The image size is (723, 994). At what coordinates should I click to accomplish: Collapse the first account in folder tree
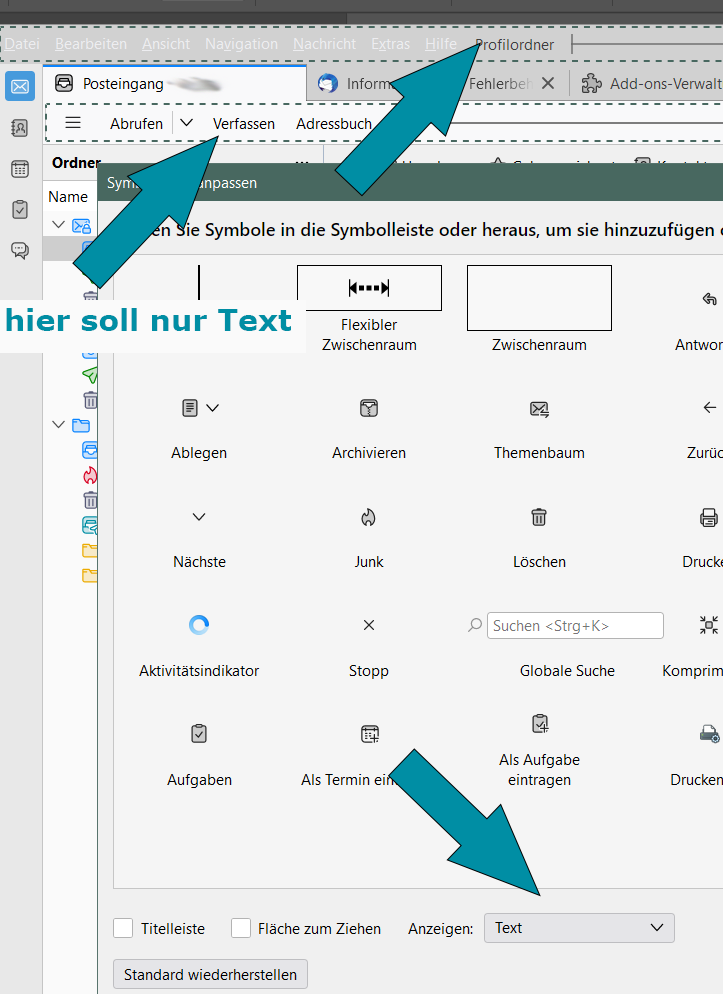pos(58,225)
